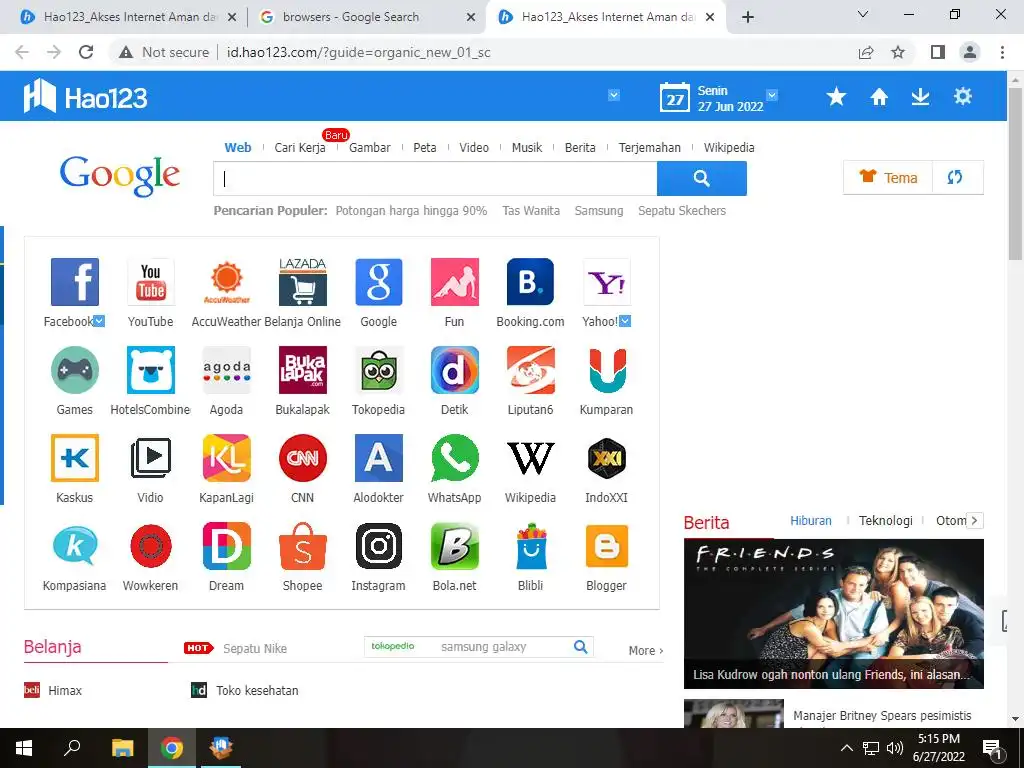Select the Peta search tab
The width and height of the screenshot is (1024, 768).
(x=424, y=148)
